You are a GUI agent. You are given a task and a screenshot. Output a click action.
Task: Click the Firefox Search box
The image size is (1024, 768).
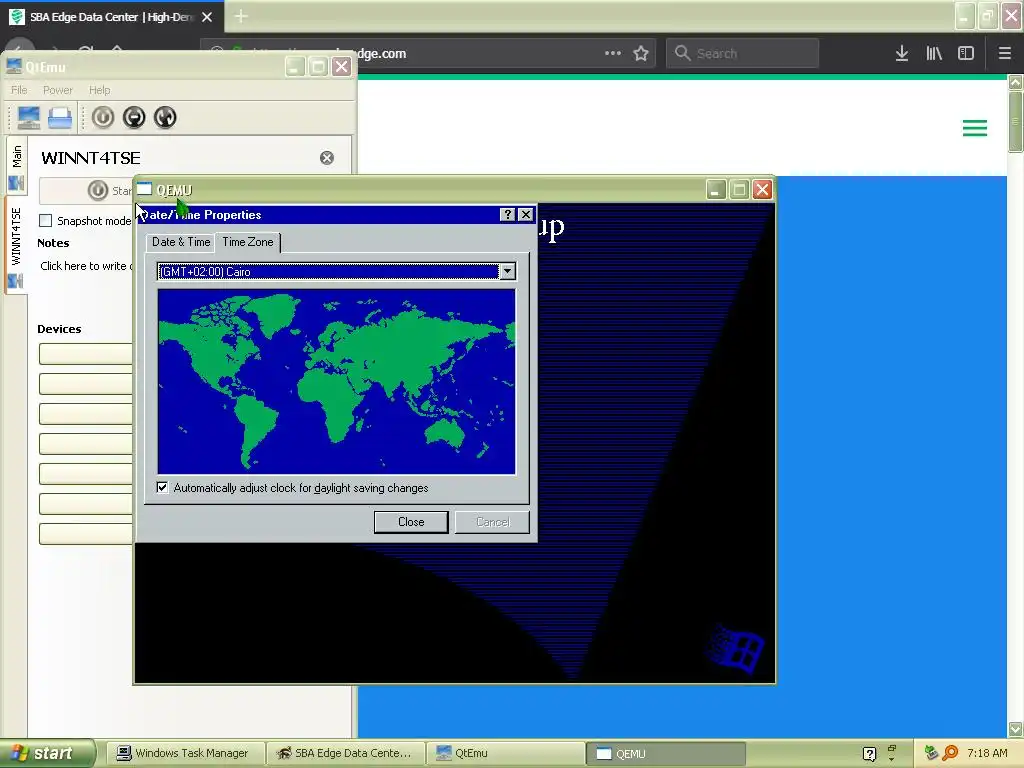[x=743, y=54]
